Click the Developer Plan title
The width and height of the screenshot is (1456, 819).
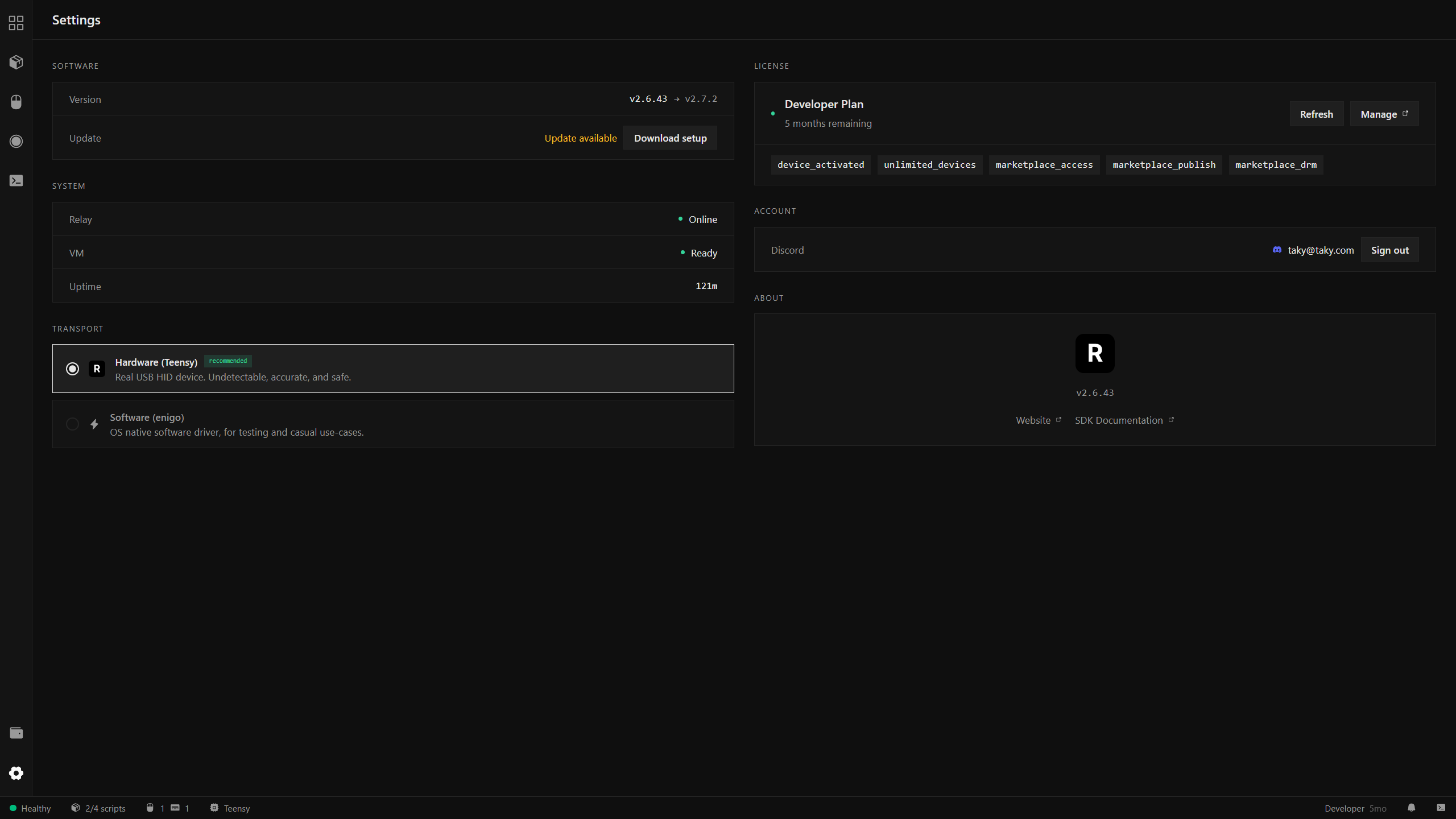(824, 104)
